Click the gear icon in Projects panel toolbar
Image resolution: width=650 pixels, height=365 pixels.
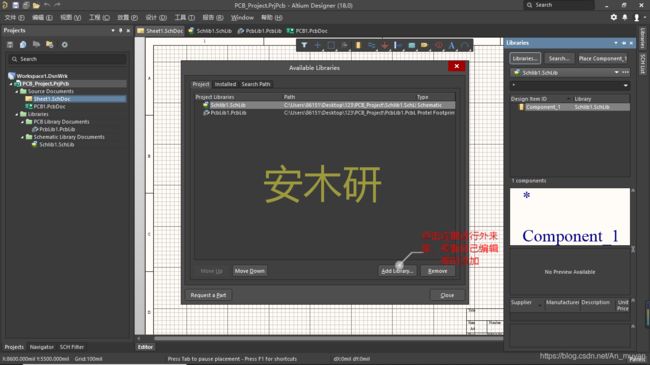click(x=65, y=44)
